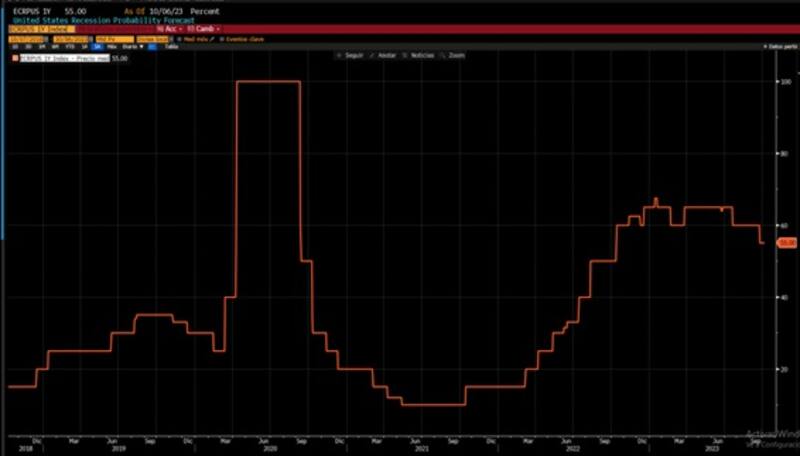
Task: Toggle the orange ECRPUS legend series box
Action: [14, 59]
